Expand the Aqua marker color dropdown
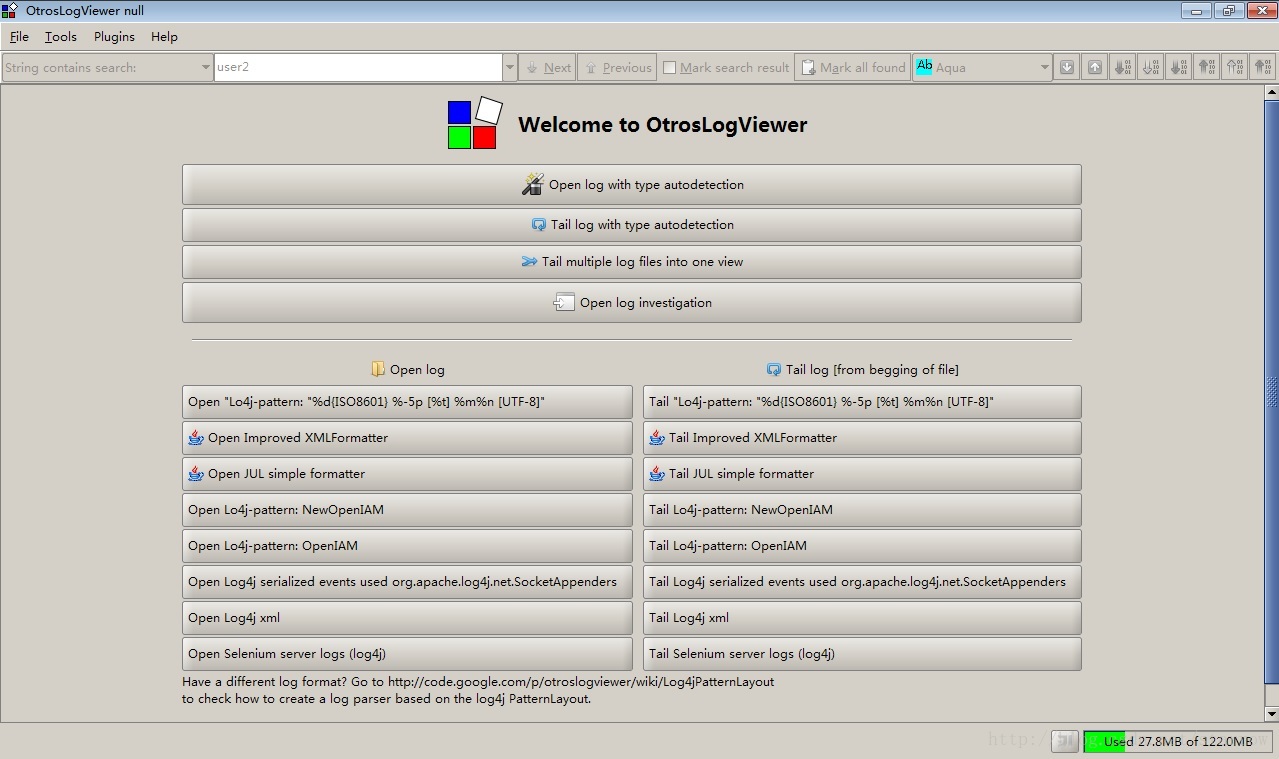 pyautogui.click(x=1044, y=68)
